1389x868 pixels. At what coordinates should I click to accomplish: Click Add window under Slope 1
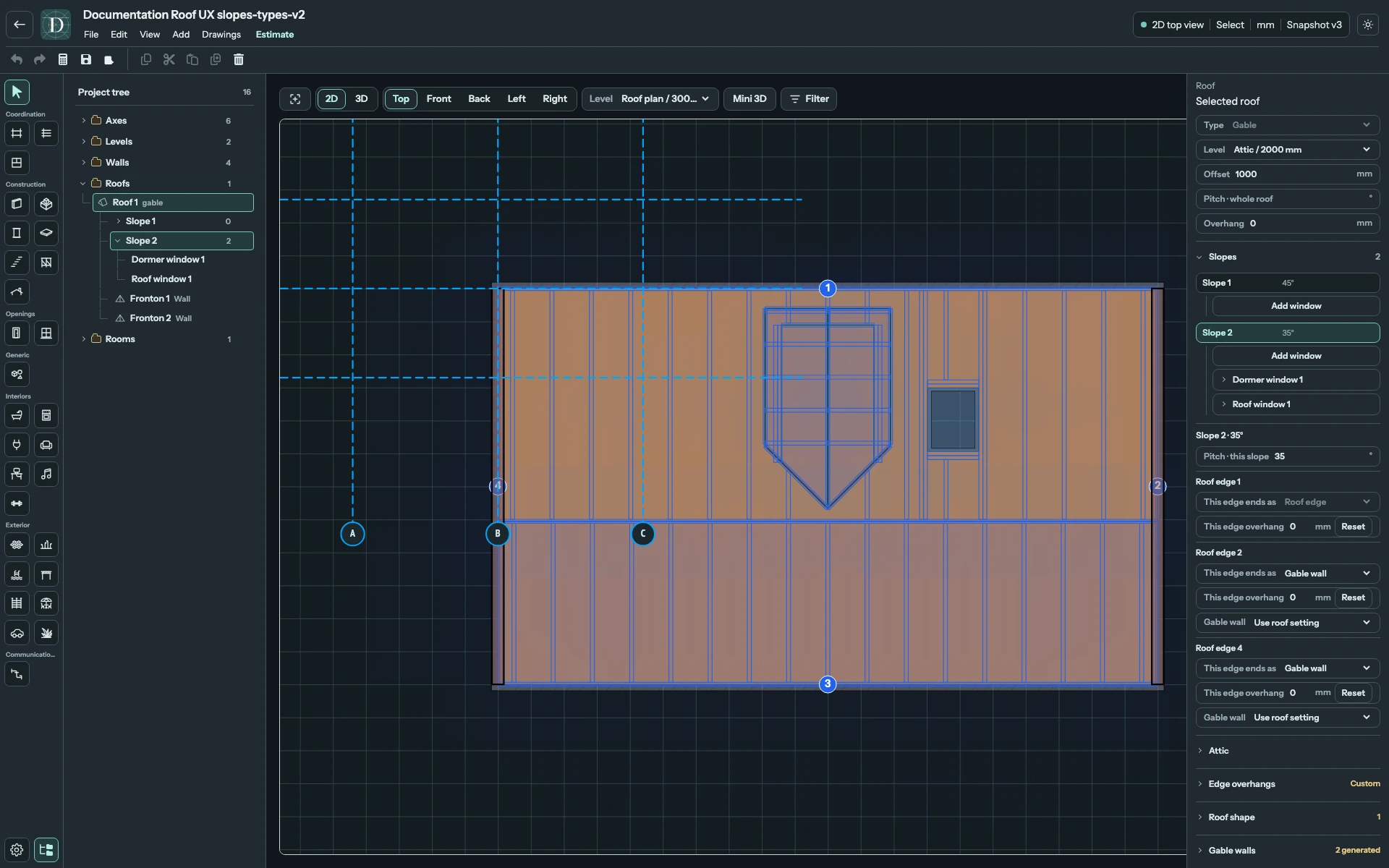pyautogui.click(x=1296, y=306)
